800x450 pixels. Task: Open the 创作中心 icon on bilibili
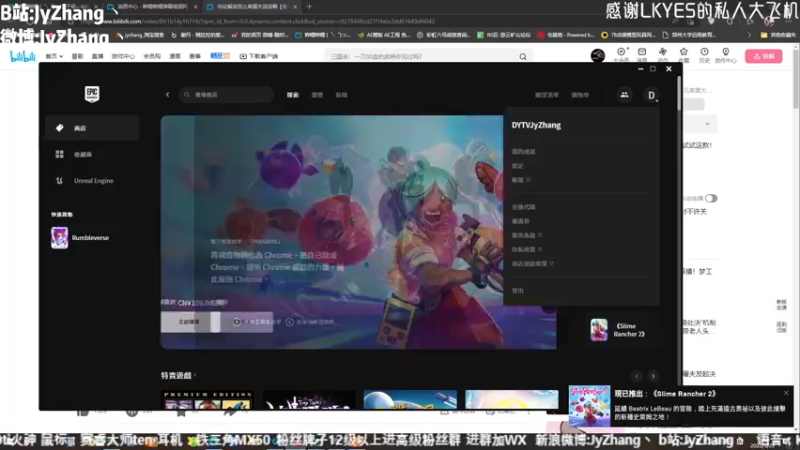(x=726, y=55)
